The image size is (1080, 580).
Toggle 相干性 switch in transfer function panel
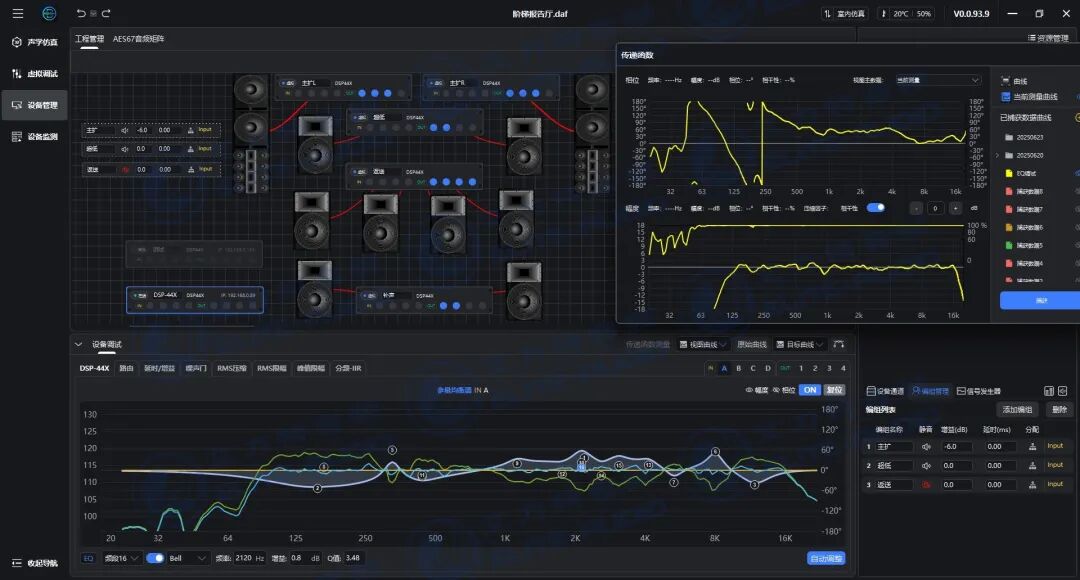[x=875, y=207]
